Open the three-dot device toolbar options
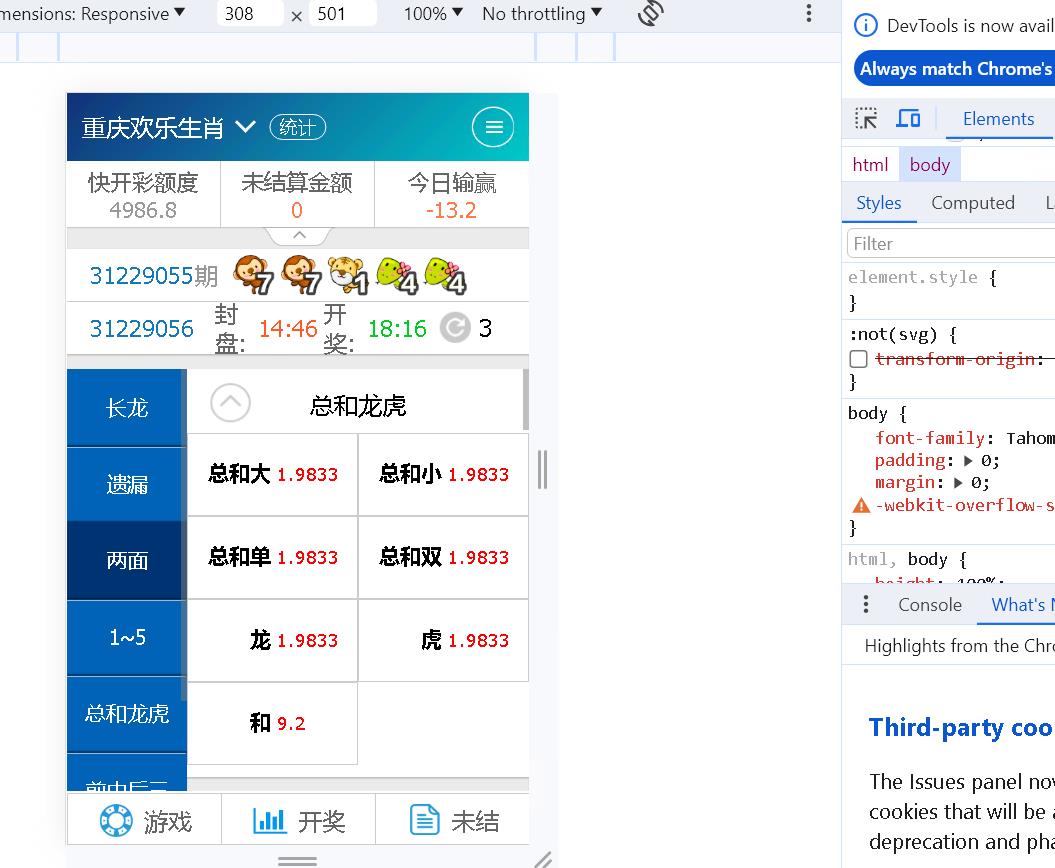 (809, 13)
